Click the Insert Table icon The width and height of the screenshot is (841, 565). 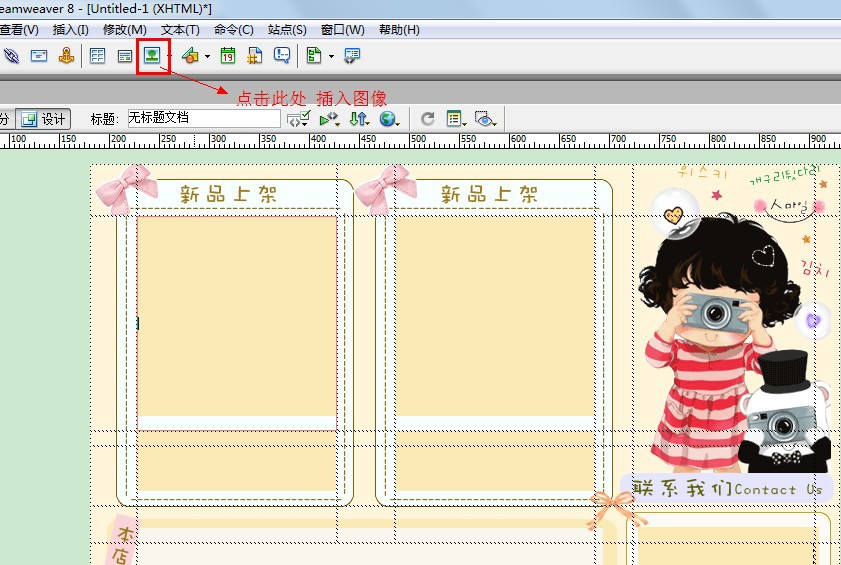coord(98,55)
